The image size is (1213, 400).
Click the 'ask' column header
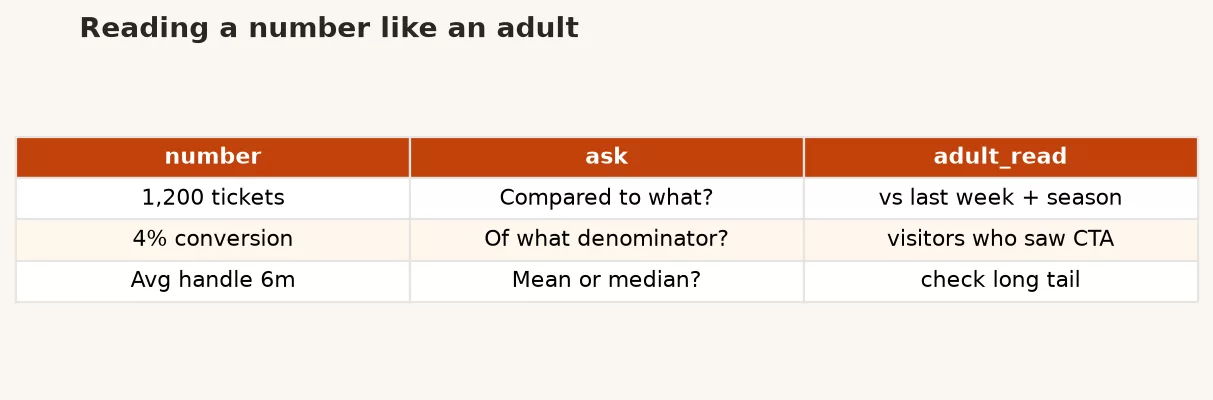pyautogui.click(x=607, y=157)
